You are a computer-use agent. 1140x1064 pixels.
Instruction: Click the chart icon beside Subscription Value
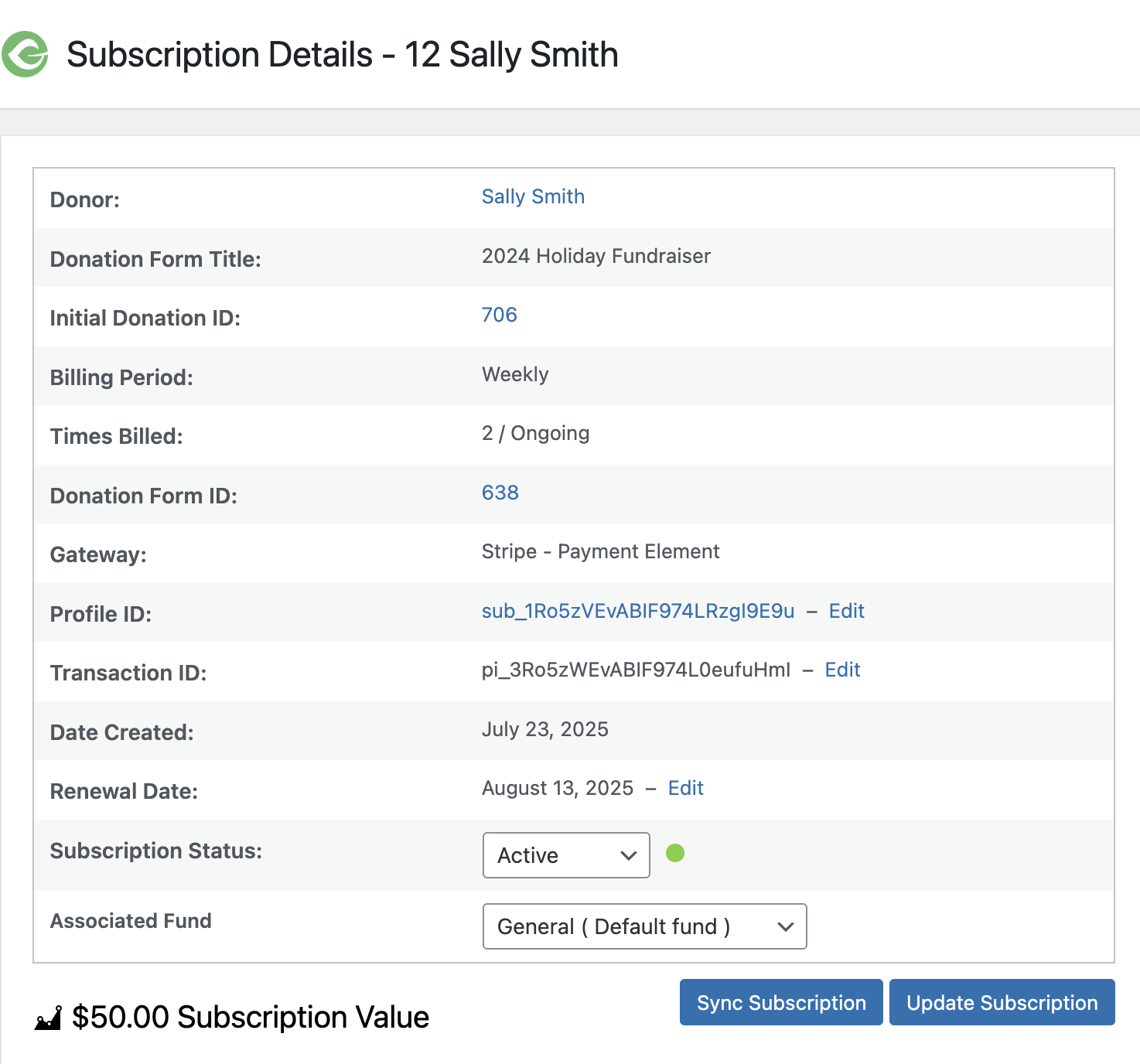pyautogui.click(x=48, y=1018)
